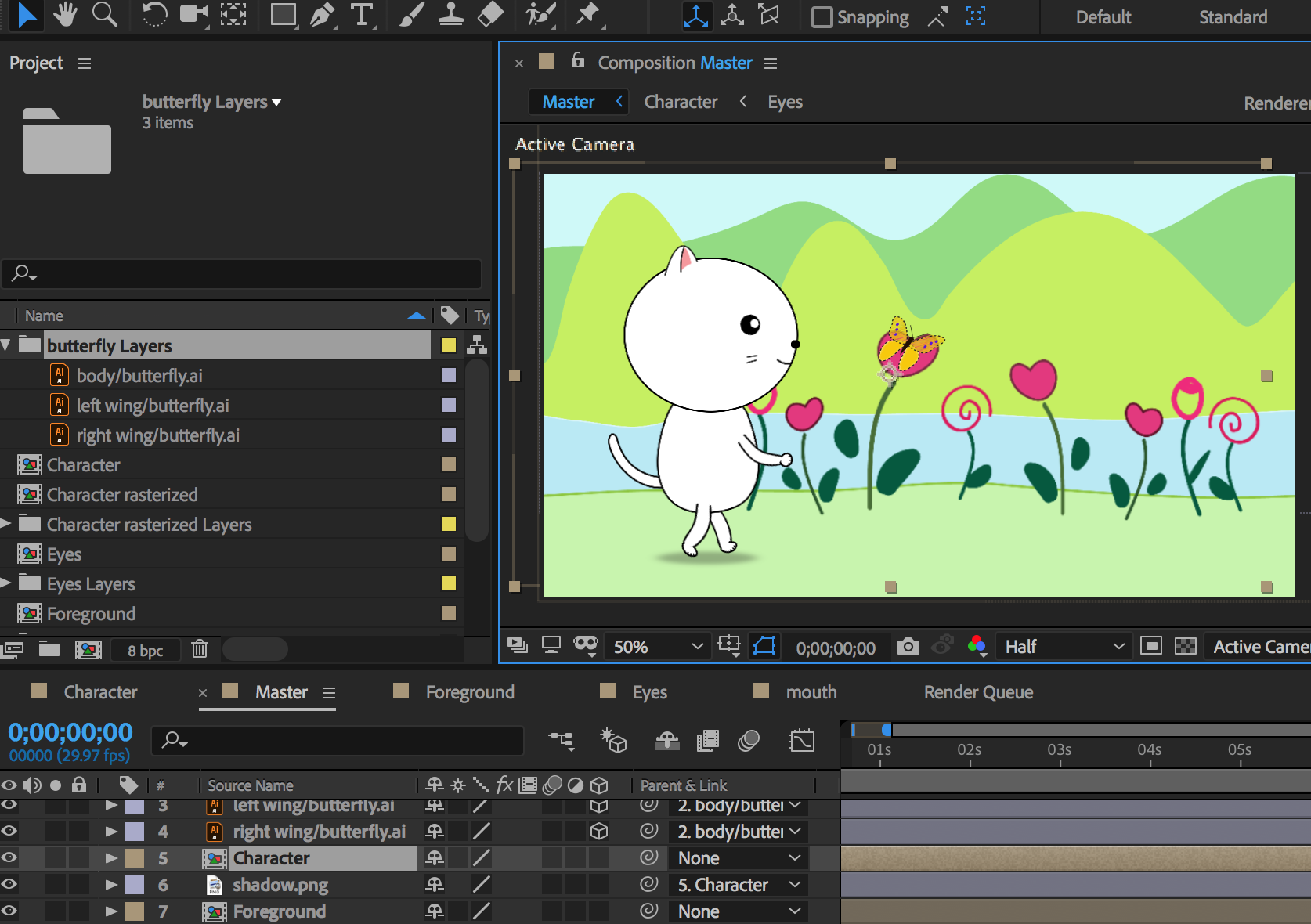Viewport: 1311px width, 924px height.
Task: Select the Puppet Pin tool
Action: [x=587, y=14]
